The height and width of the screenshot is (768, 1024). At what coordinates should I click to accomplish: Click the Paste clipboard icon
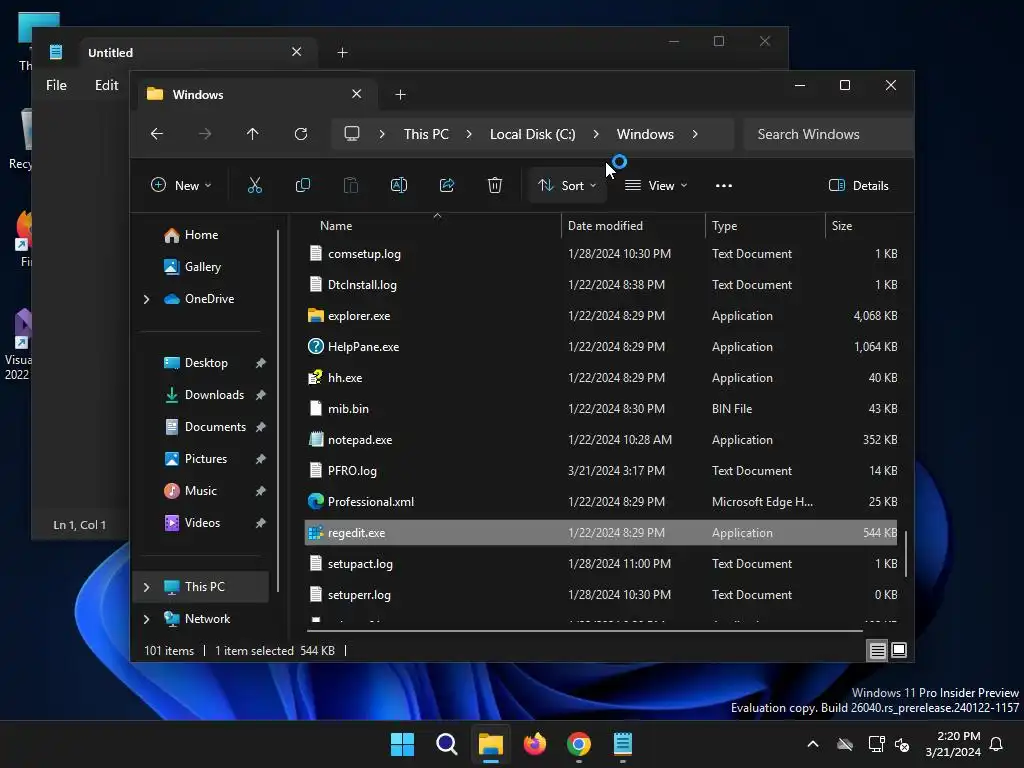[351, 185]
